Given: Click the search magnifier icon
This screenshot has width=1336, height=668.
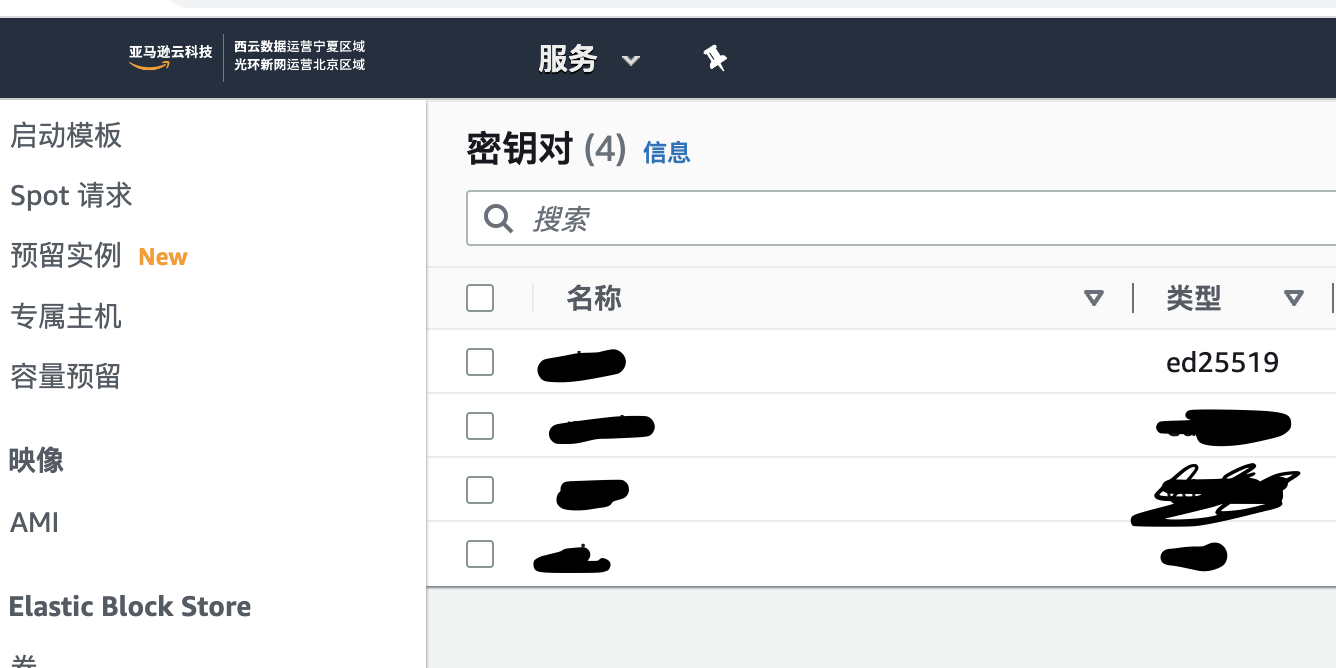Looking at the screenshot, I should pyautogui.click(x=498, y=217).
